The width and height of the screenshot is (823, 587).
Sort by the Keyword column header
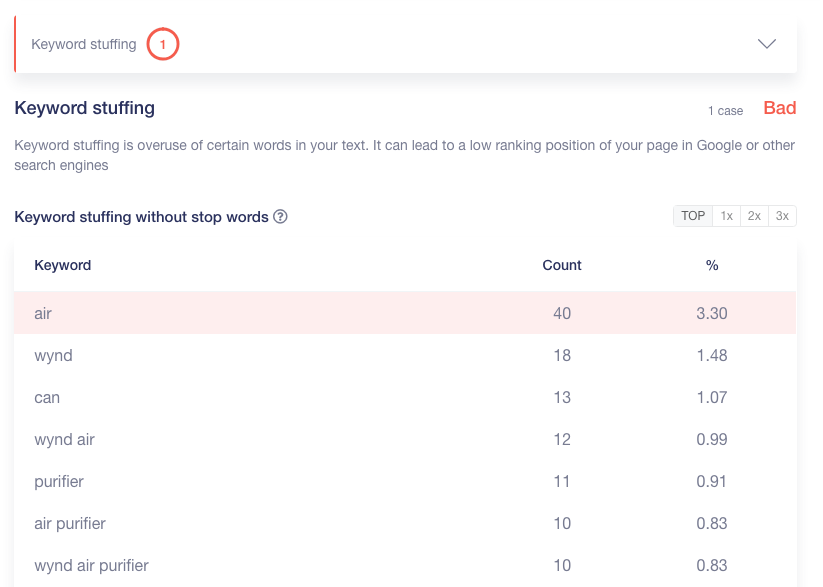tap(63, 265)
